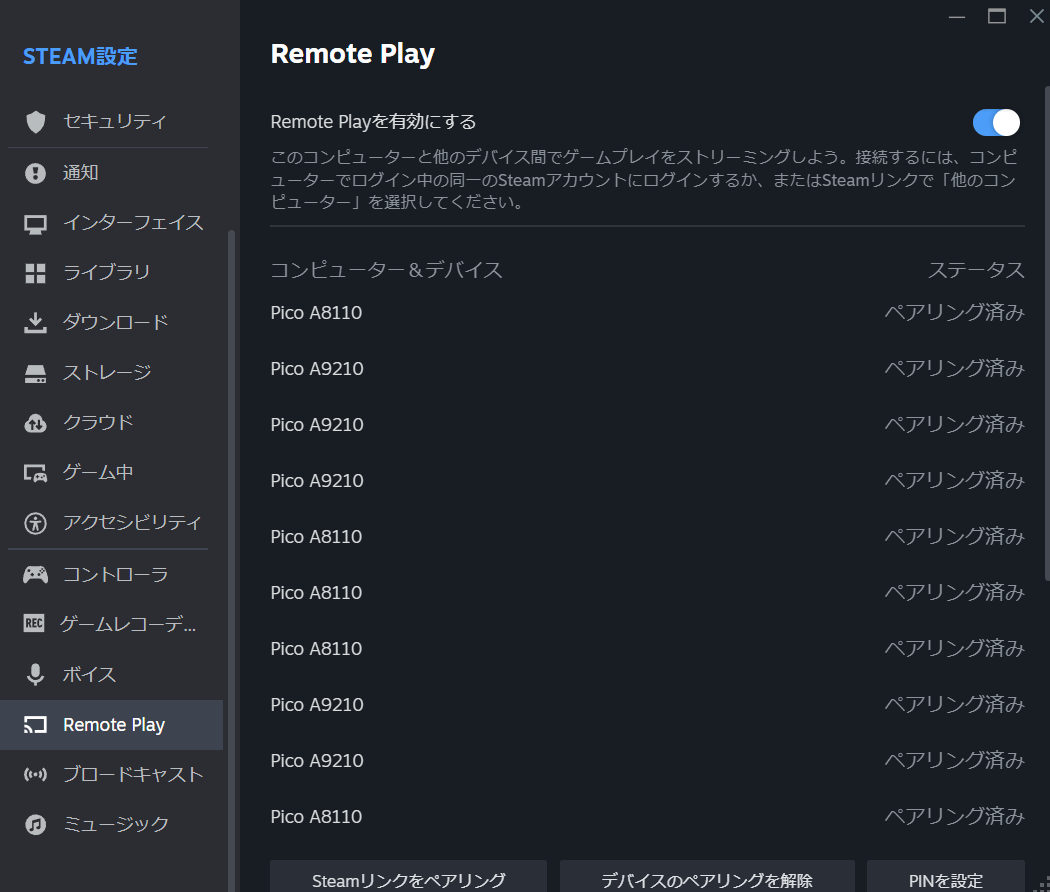Click the PINを設定 button

pos(945,879)
